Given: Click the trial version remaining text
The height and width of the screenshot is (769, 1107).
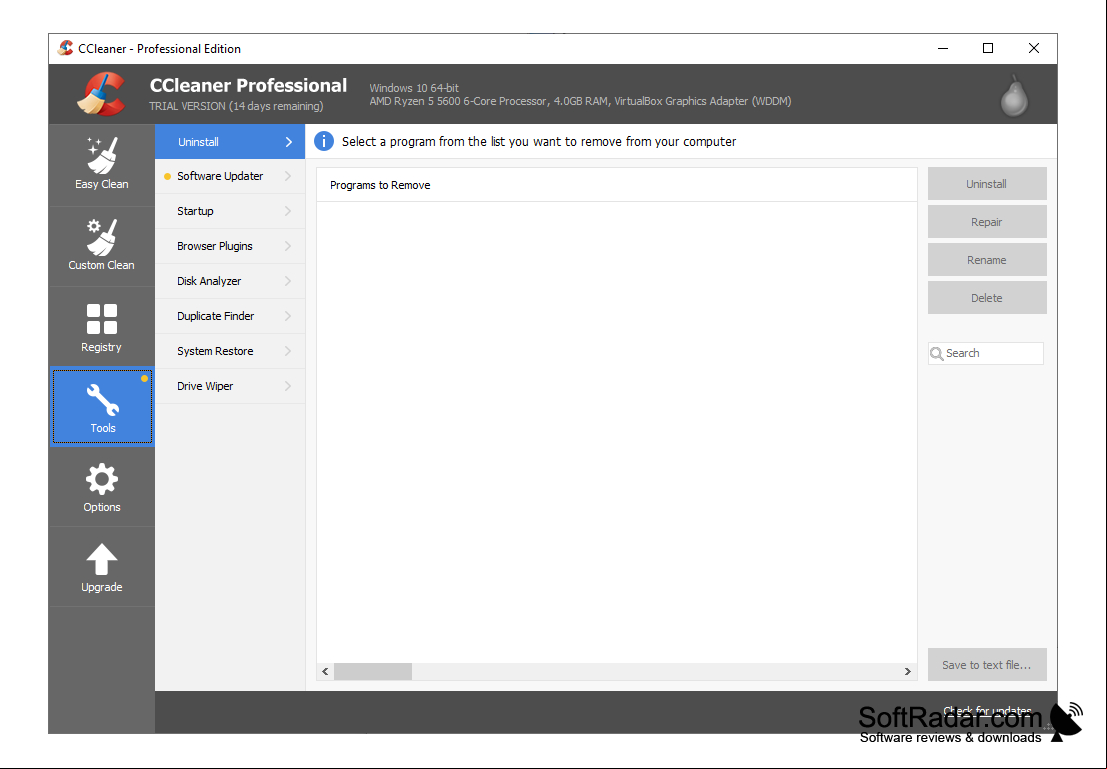Looking at the screenshot, I should 237,106.
